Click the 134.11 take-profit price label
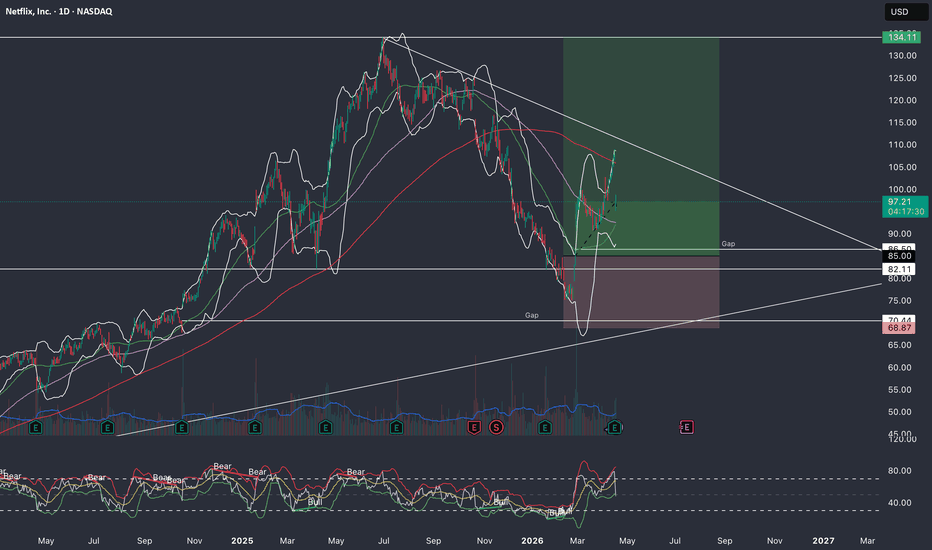932x550 pixels. click(x=897, y=37)
